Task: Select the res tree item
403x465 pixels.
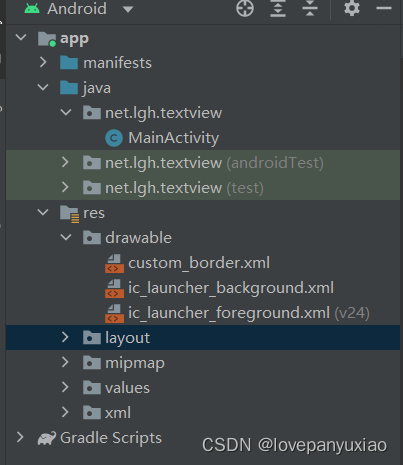Action: coord(94,213)
